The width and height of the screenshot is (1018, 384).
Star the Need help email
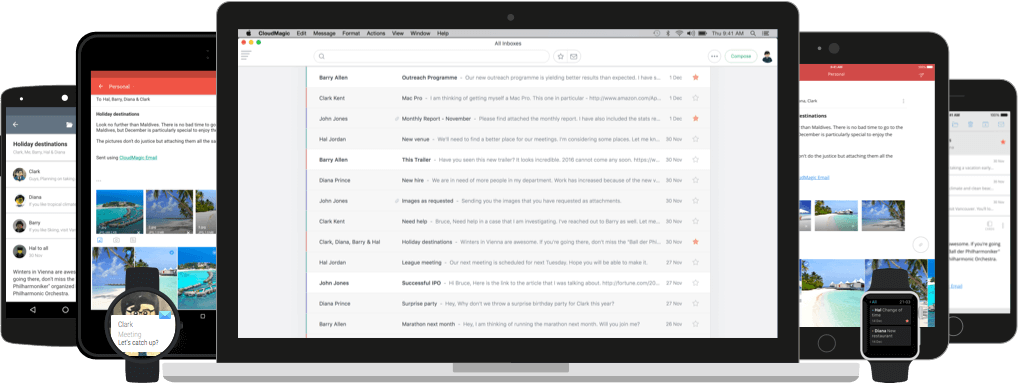[x=695, y=222]
